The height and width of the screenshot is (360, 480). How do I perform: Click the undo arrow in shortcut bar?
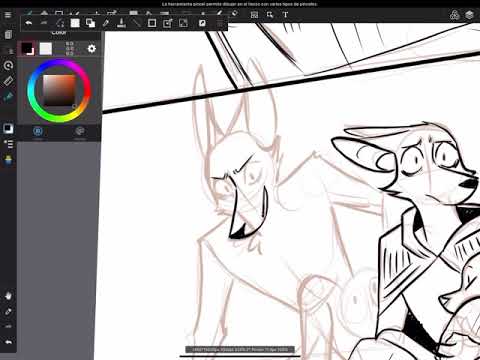pos(29,23)
